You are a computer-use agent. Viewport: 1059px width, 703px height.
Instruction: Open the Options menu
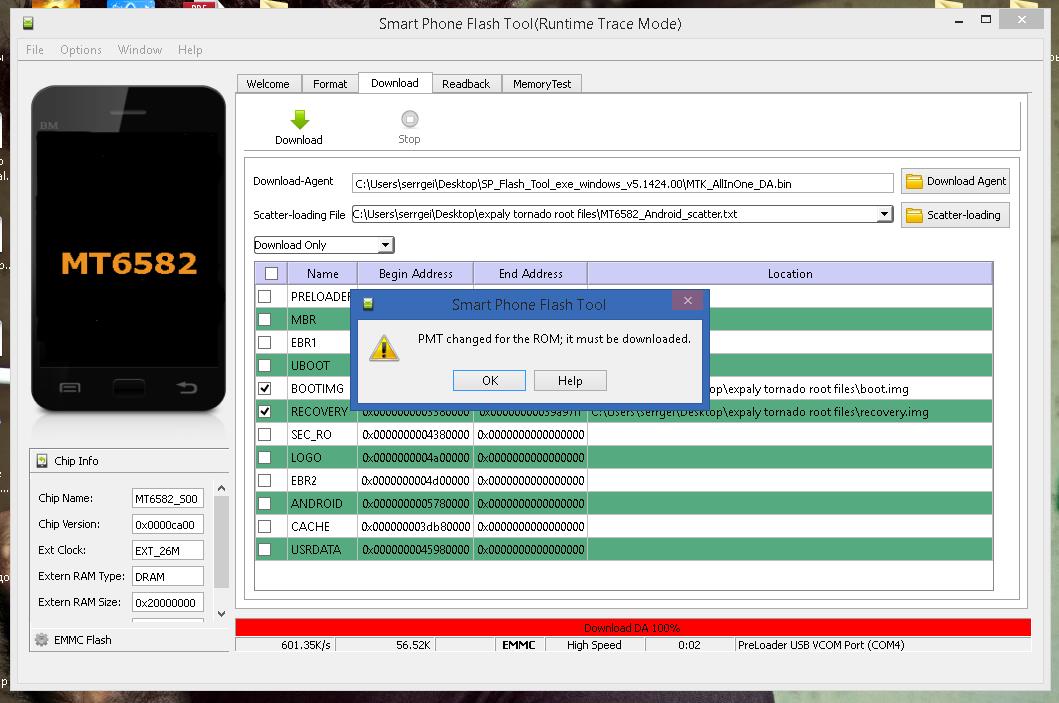click(80, 50)
